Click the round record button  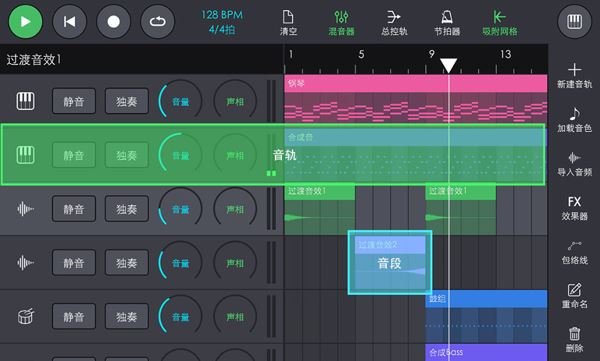click(113, 21)
